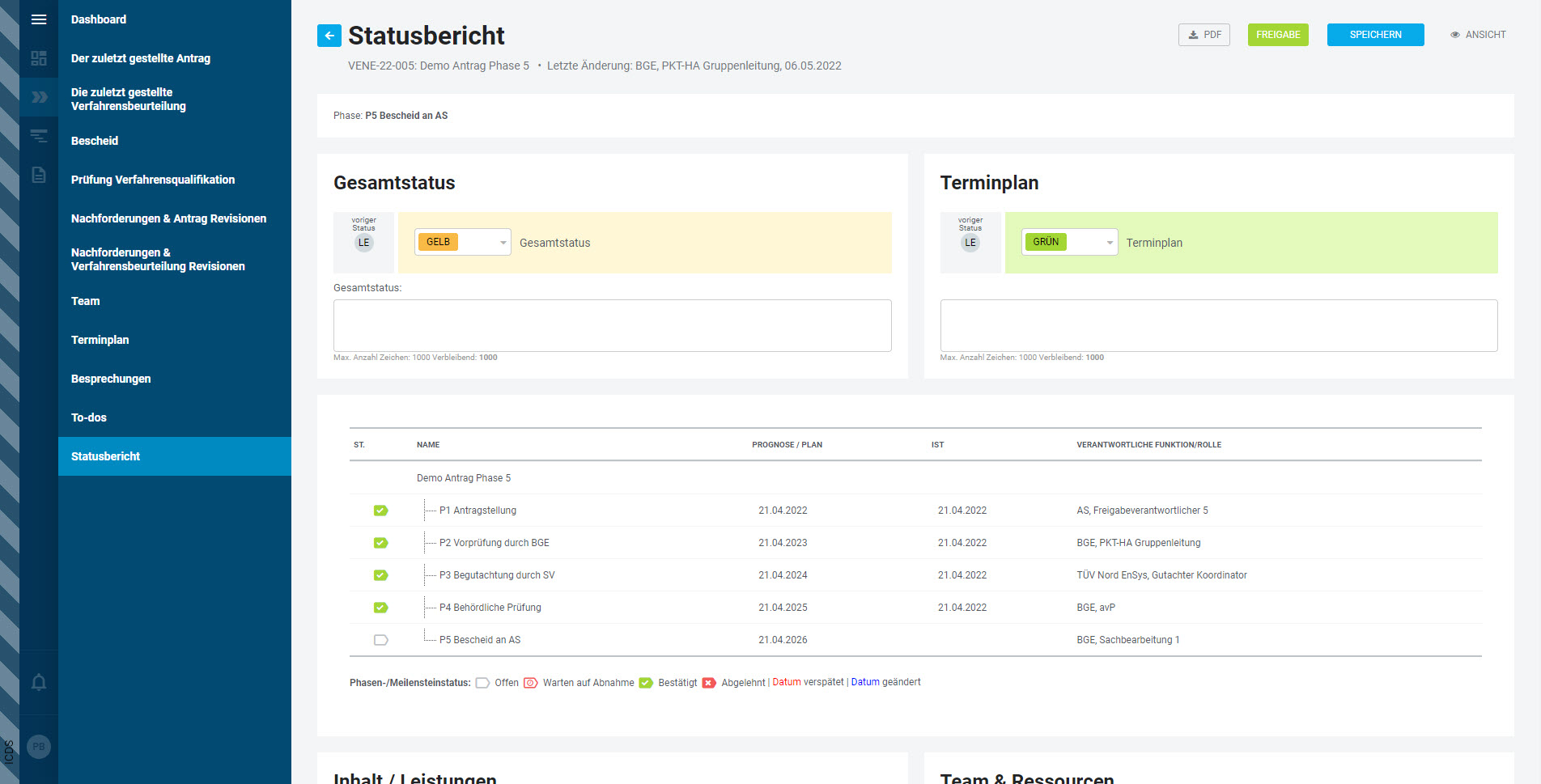Save with the SPEICHERN button
1541x784 pixels.
1375,35
